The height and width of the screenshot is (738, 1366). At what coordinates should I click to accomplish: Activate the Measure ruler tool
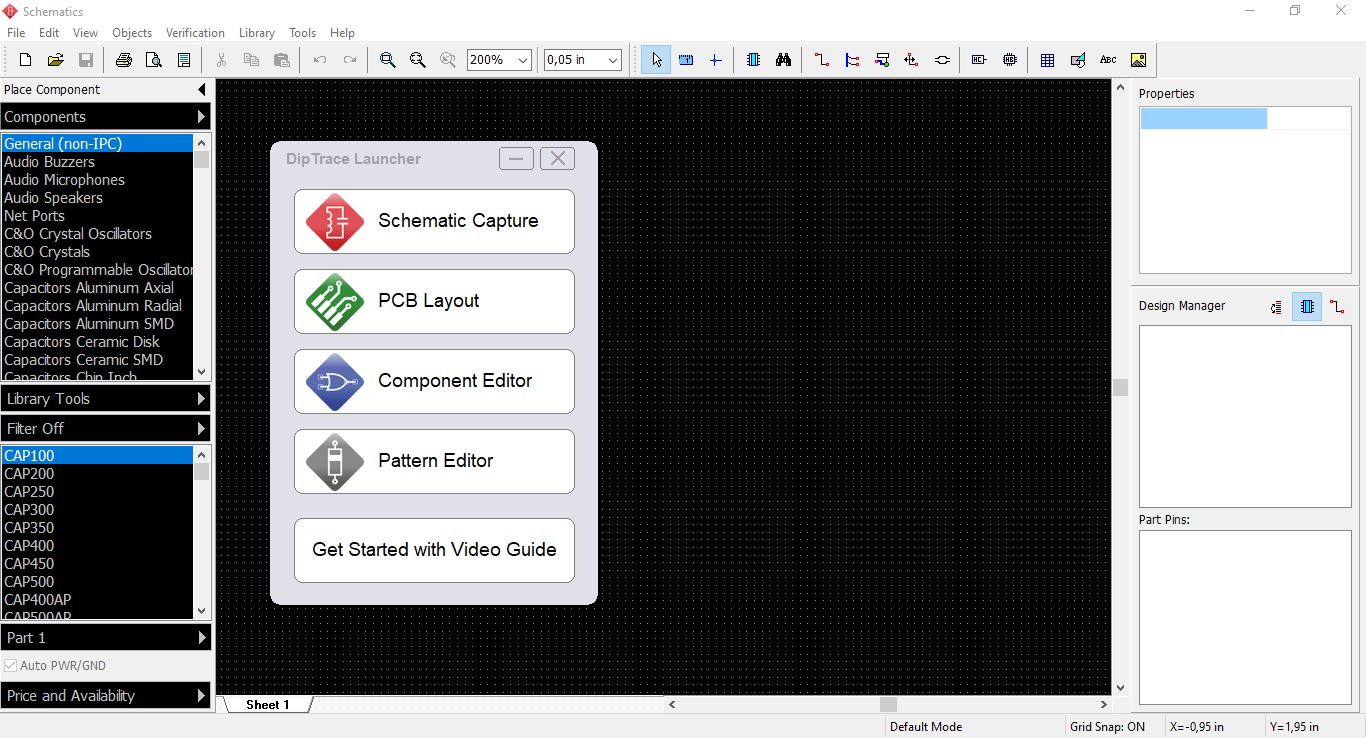click(x=686, y=60)
